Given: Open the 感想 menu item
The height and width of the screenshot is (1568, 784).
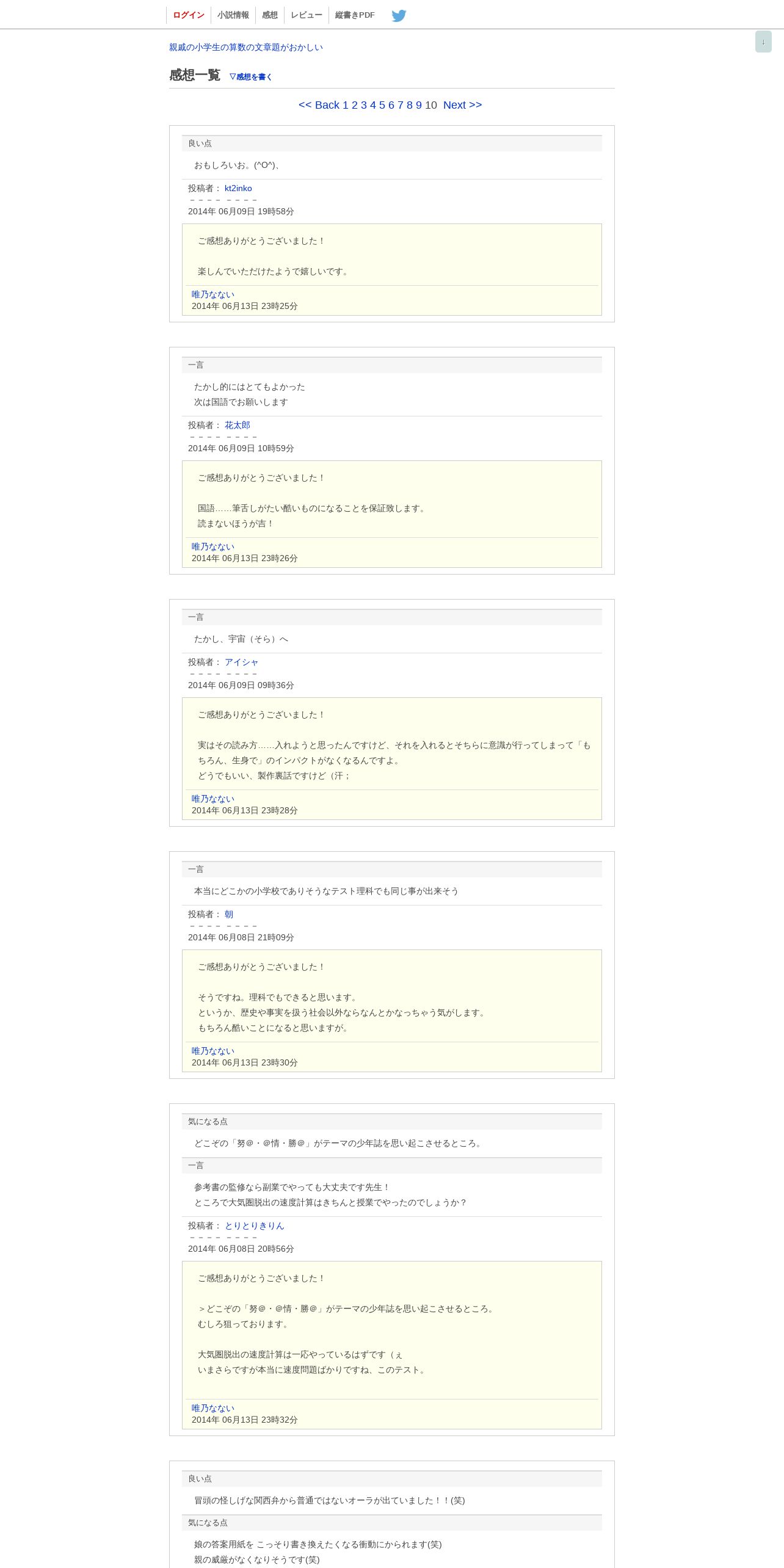Looking at the screenshot, I should click(270, 15).
